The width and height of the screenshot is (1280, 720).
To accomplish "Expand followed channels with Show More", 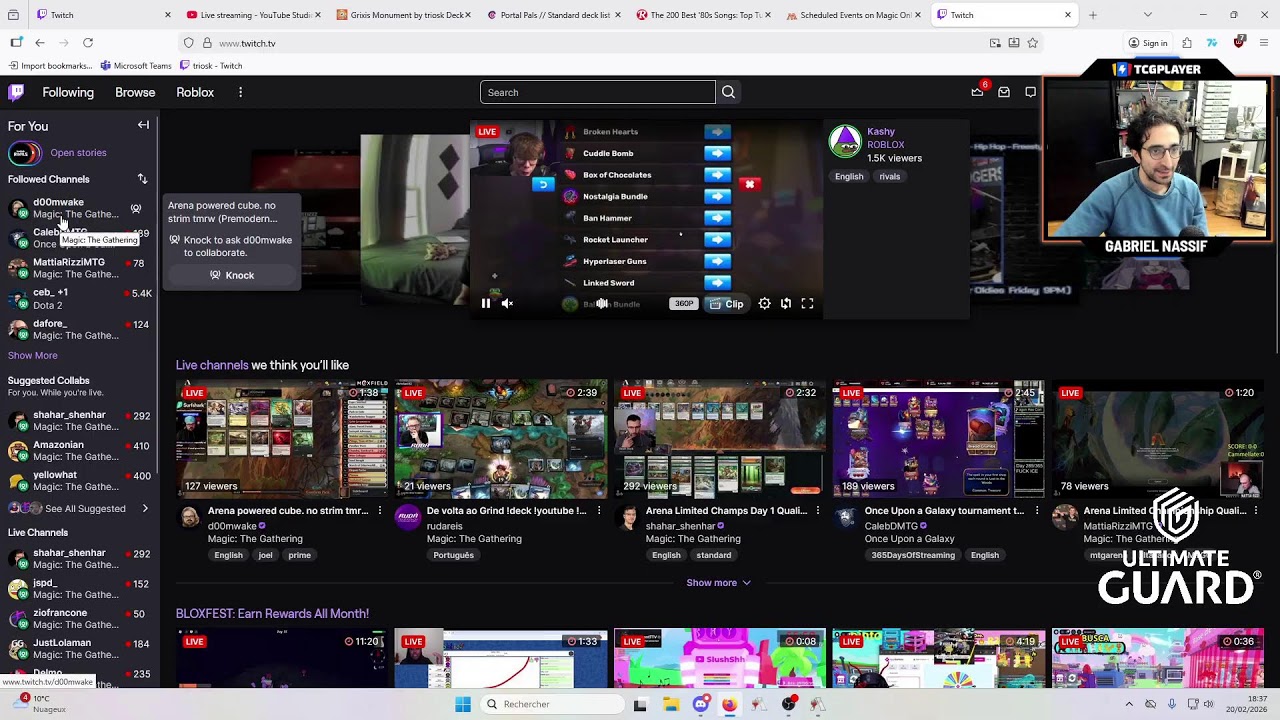I will pos(33,355).
